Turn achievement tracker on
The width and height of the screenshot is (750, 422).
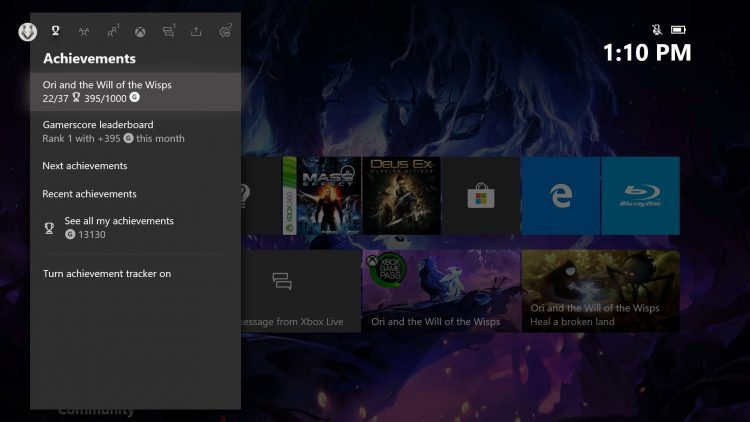pyautogui.click(x=135, y=274)
